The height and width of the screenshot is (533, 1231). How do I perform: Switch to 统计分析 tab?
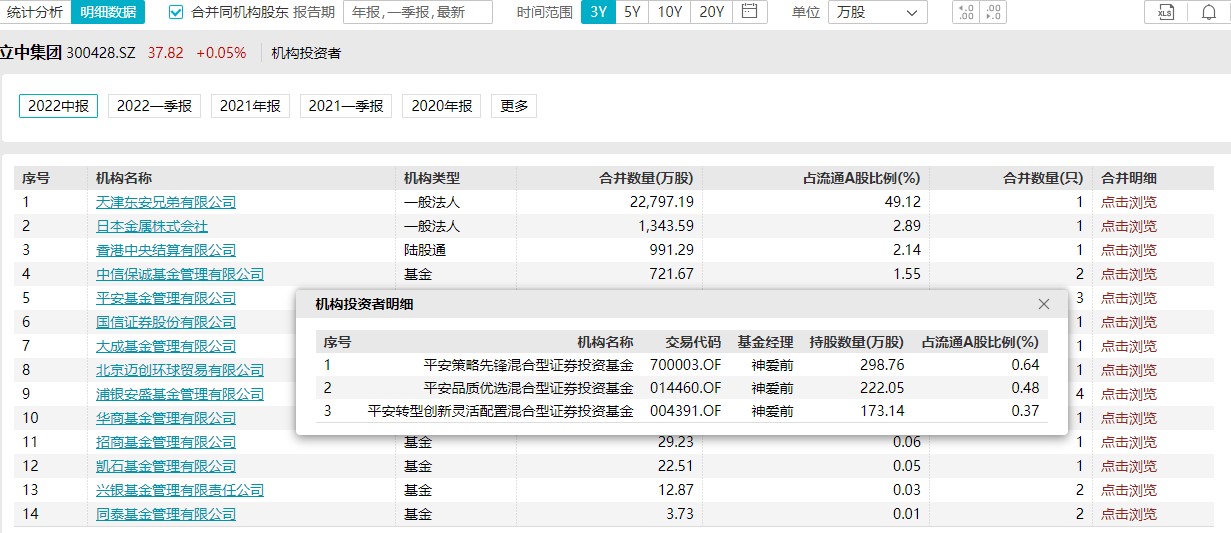[34, 12]
